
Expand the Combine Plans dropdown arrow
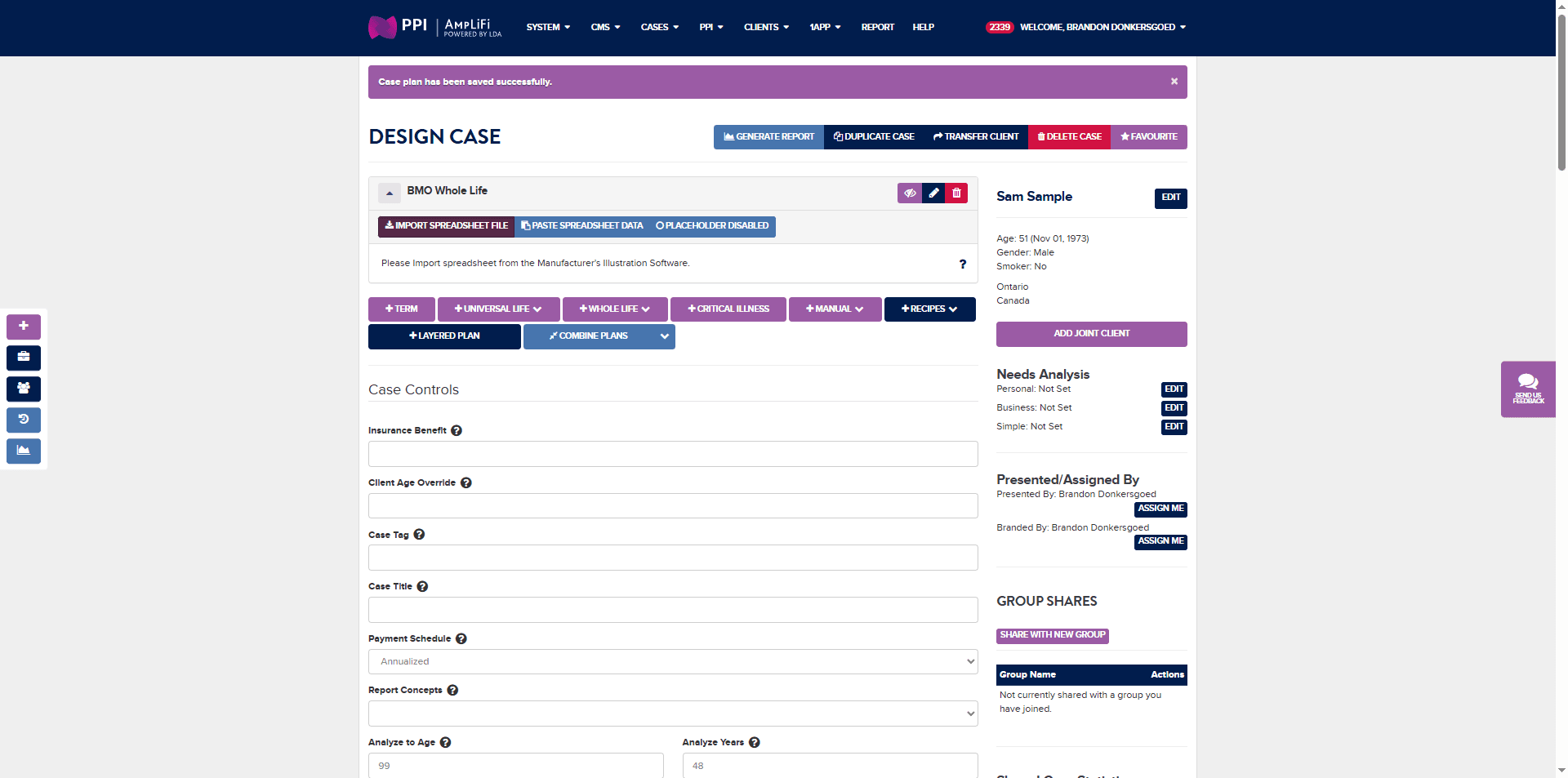pos(665,336)
